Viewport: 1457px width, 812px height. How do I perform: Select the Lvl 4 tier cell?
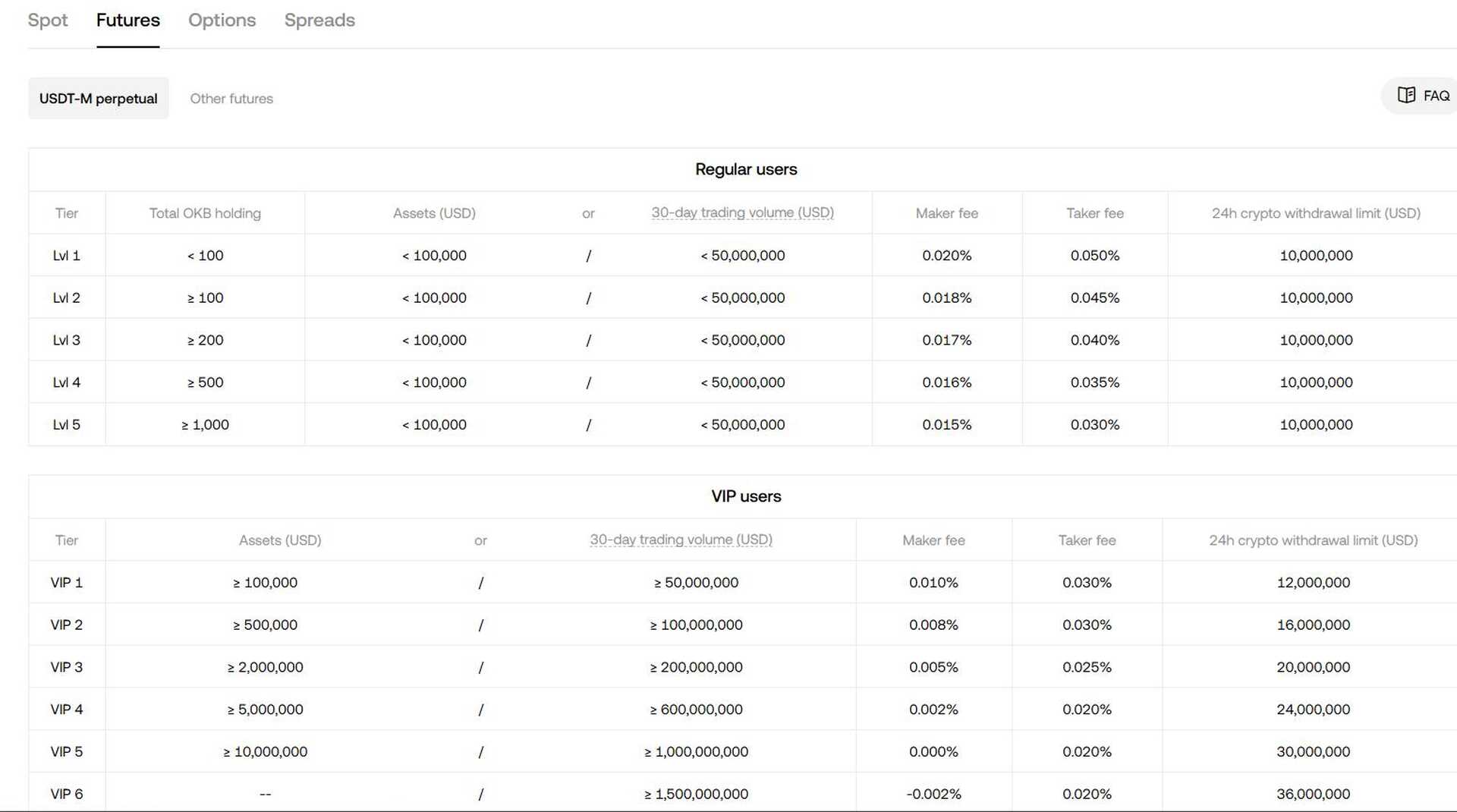pyautogui.click(x=67, y=382)
